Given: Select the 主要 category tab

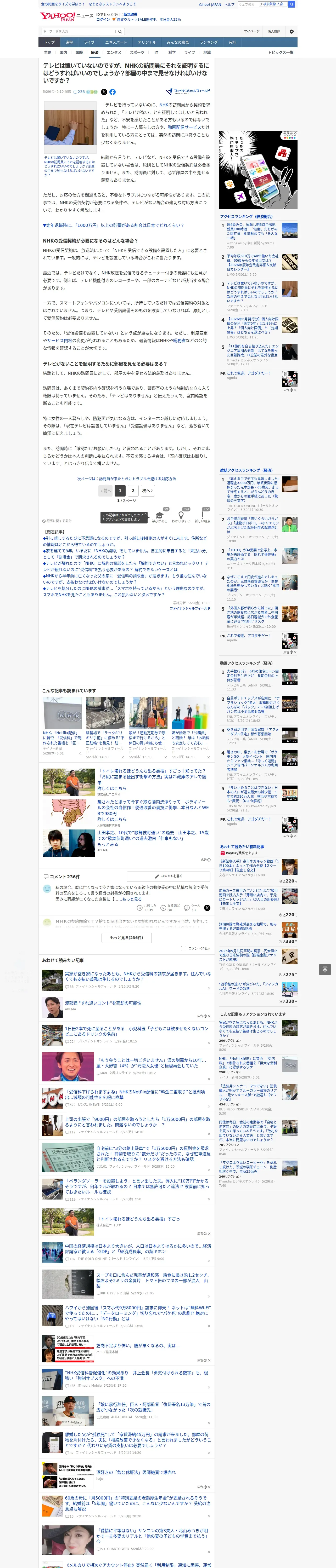Looking at the screenshot, I should coord(48,52).
